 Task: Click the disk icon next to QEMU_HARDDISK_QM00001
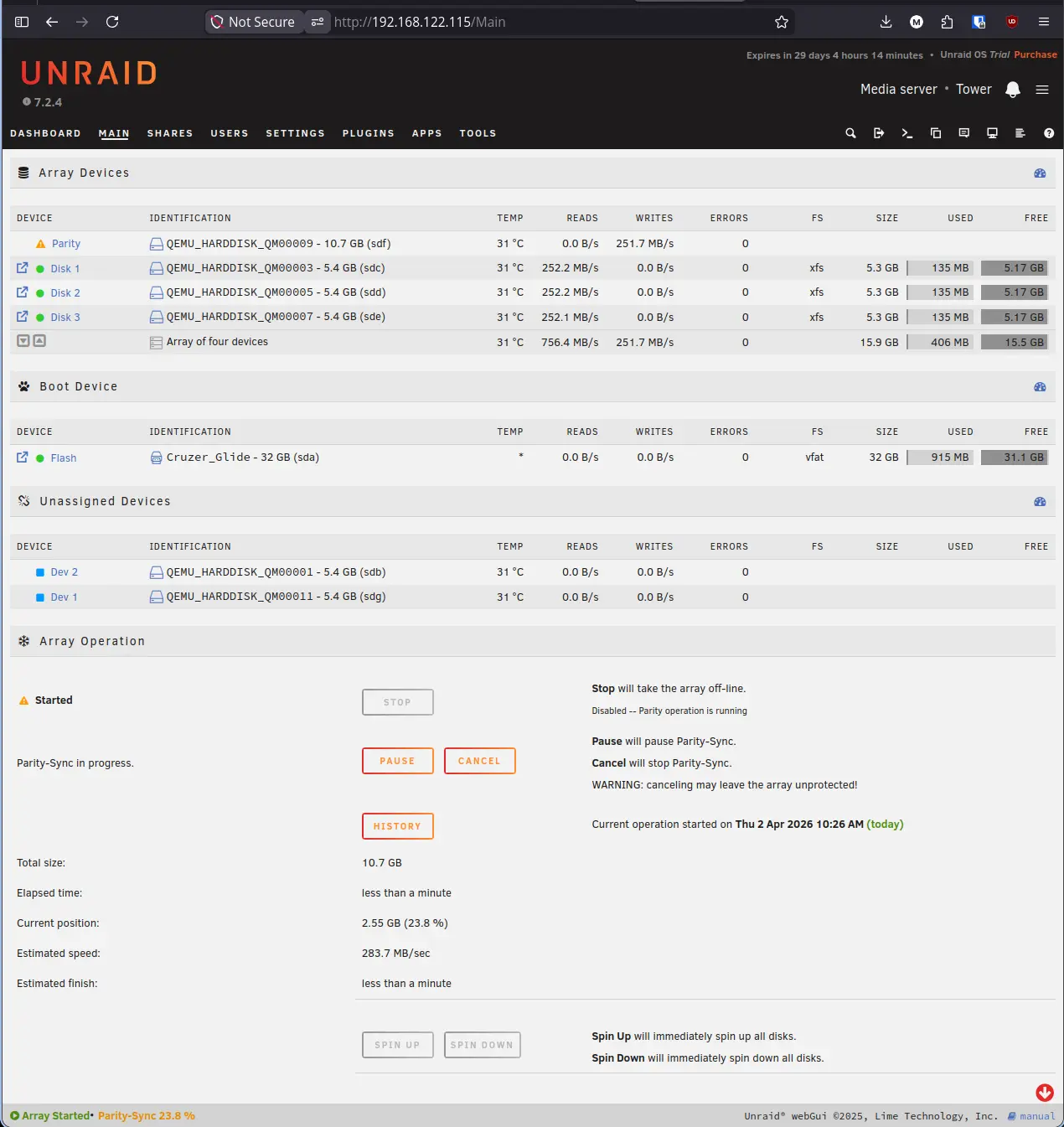point(156,572)
